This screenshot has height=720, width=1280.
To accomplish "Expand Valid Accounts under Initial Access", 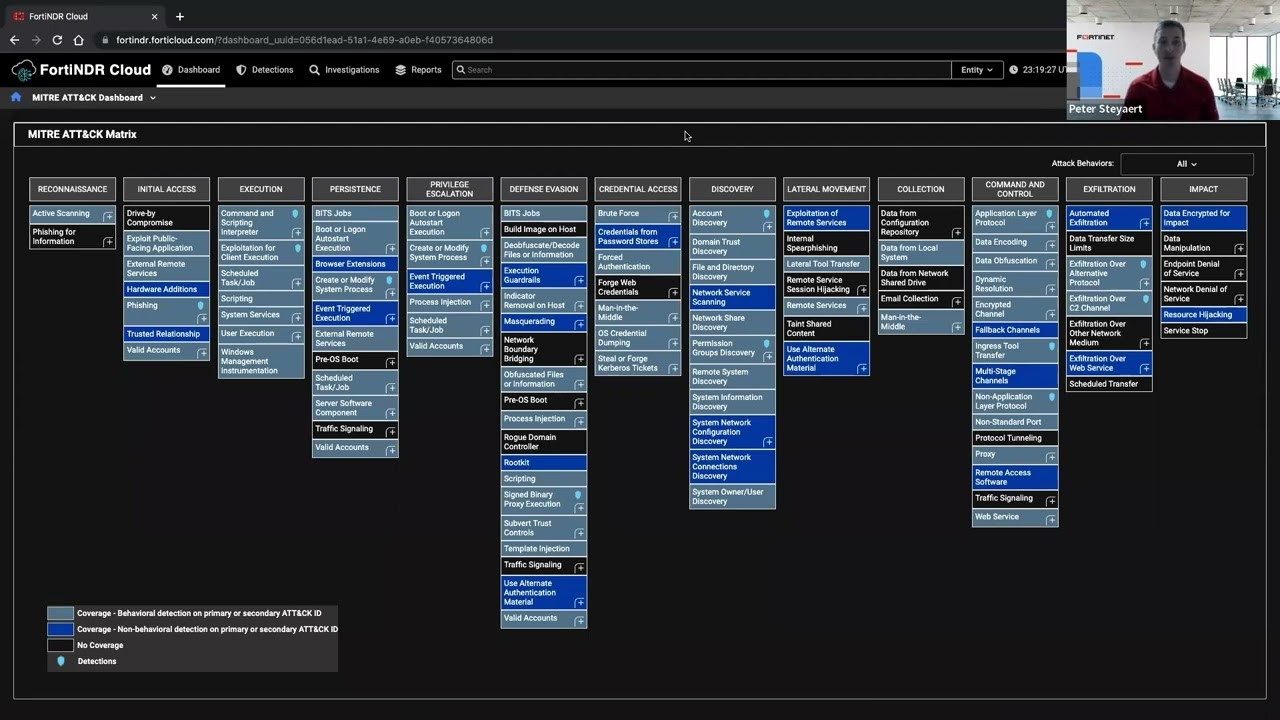I will pyautogui.click(x=202, y=353).
